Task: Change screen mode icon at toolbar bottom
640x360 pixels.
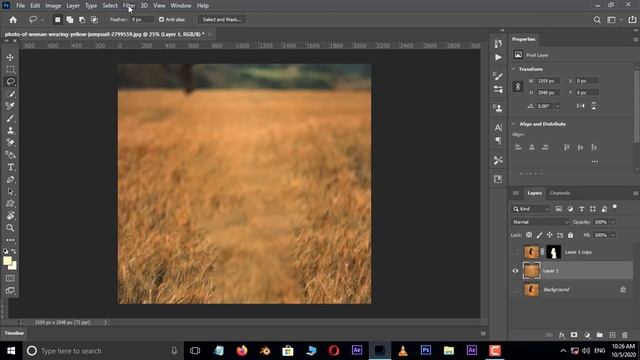Action: [x=10, y=291]
